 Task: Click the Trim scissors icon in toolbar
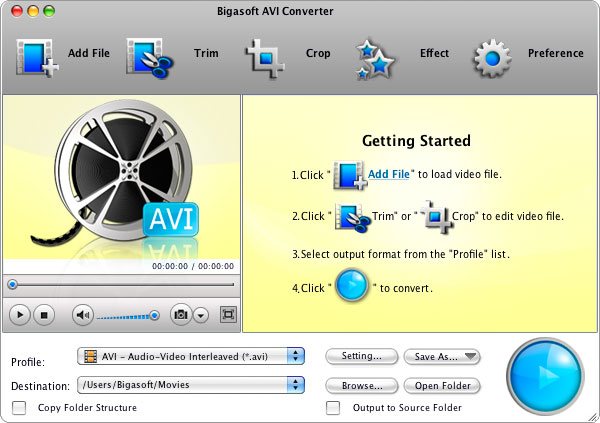click(x=150, y=58)
